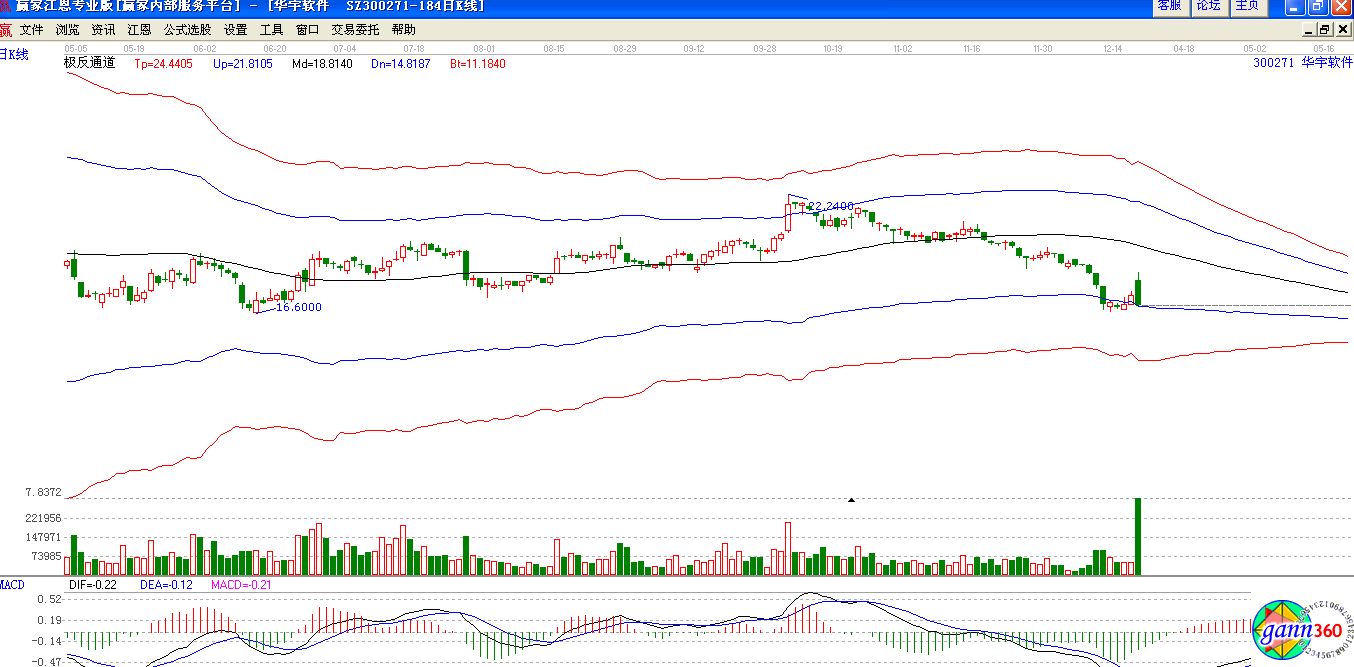Click the red 赢 icon in menu bar
Screen dimensions: 1354x667
click(6, 30)
